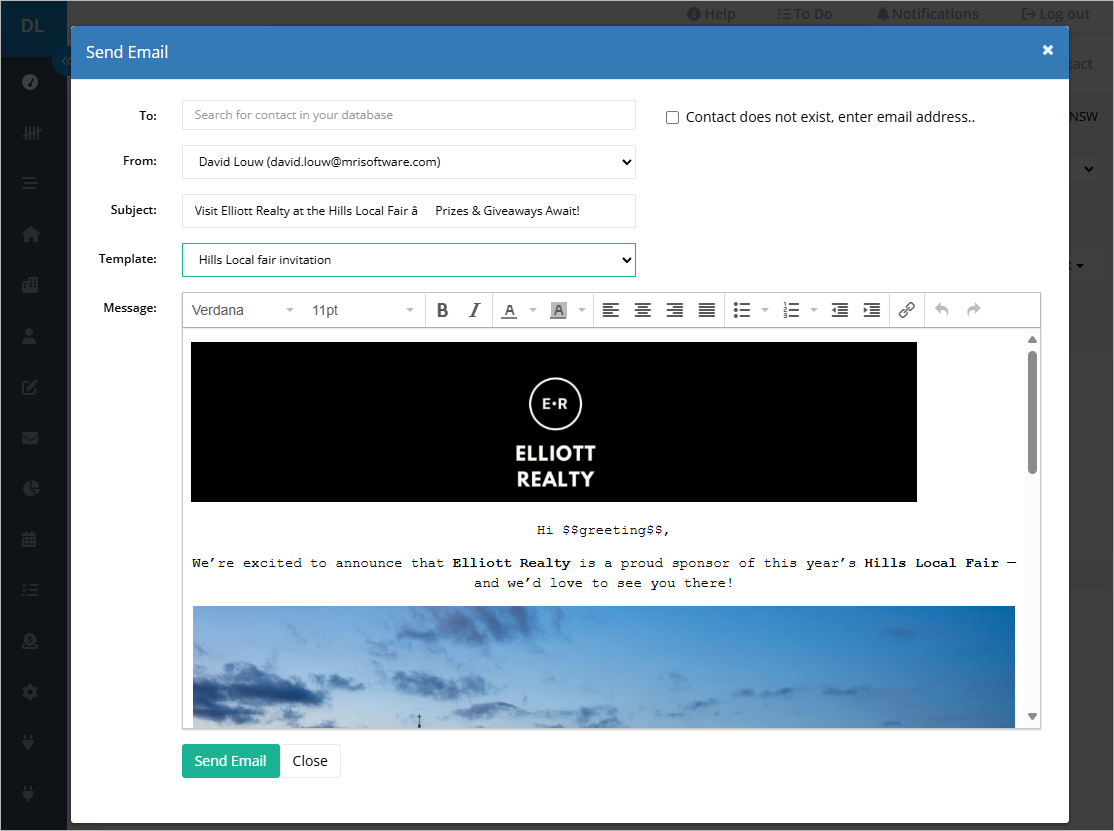Open home icon in left sidebar
The image size is (1114, 831).
(x=30, y=234)
